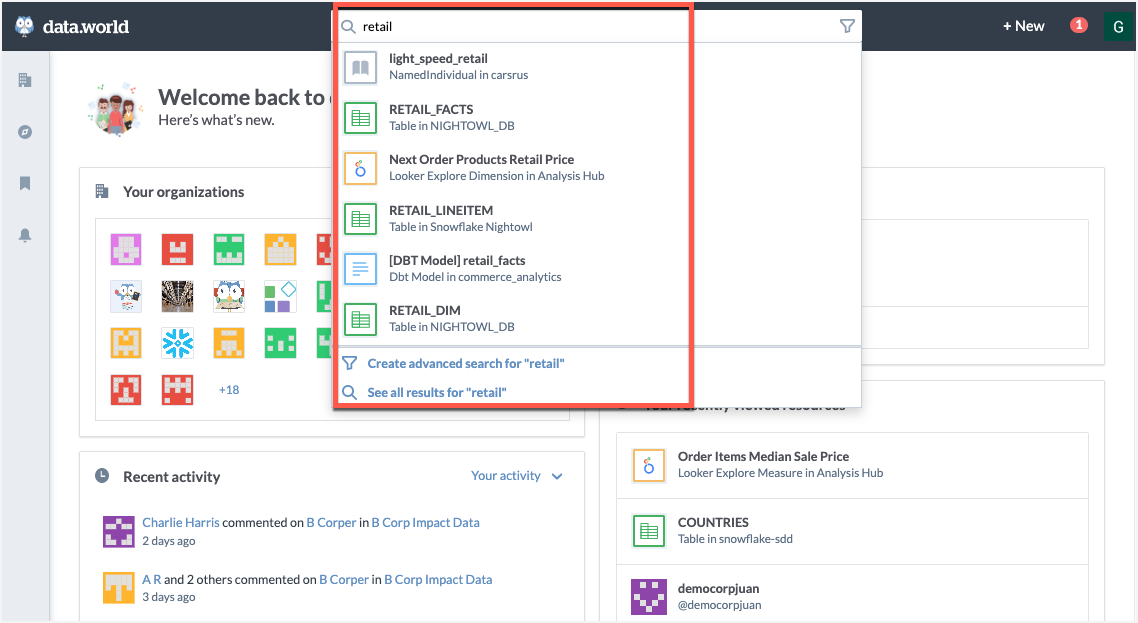
Task: Expand the Your activity dropdown
Action: coord(517,476)
